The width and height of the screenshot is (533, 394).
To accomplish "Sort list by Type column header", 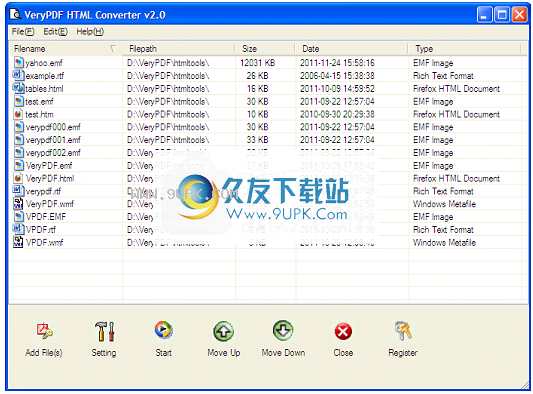I will coord(464,49).
